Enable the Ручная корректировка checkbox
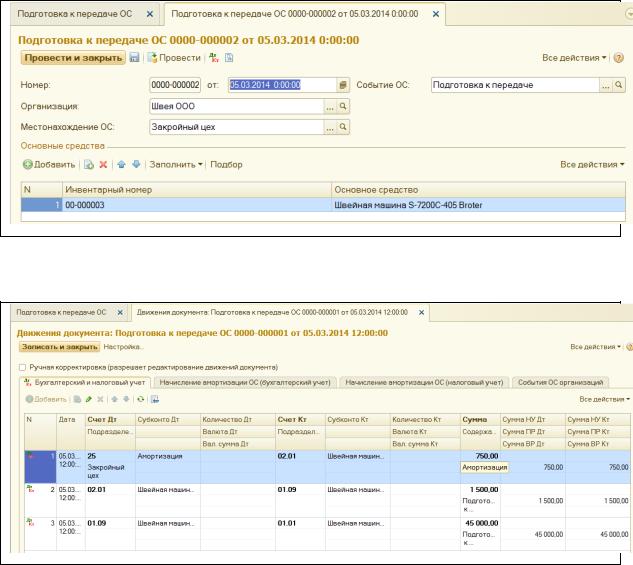 (22, 367)
